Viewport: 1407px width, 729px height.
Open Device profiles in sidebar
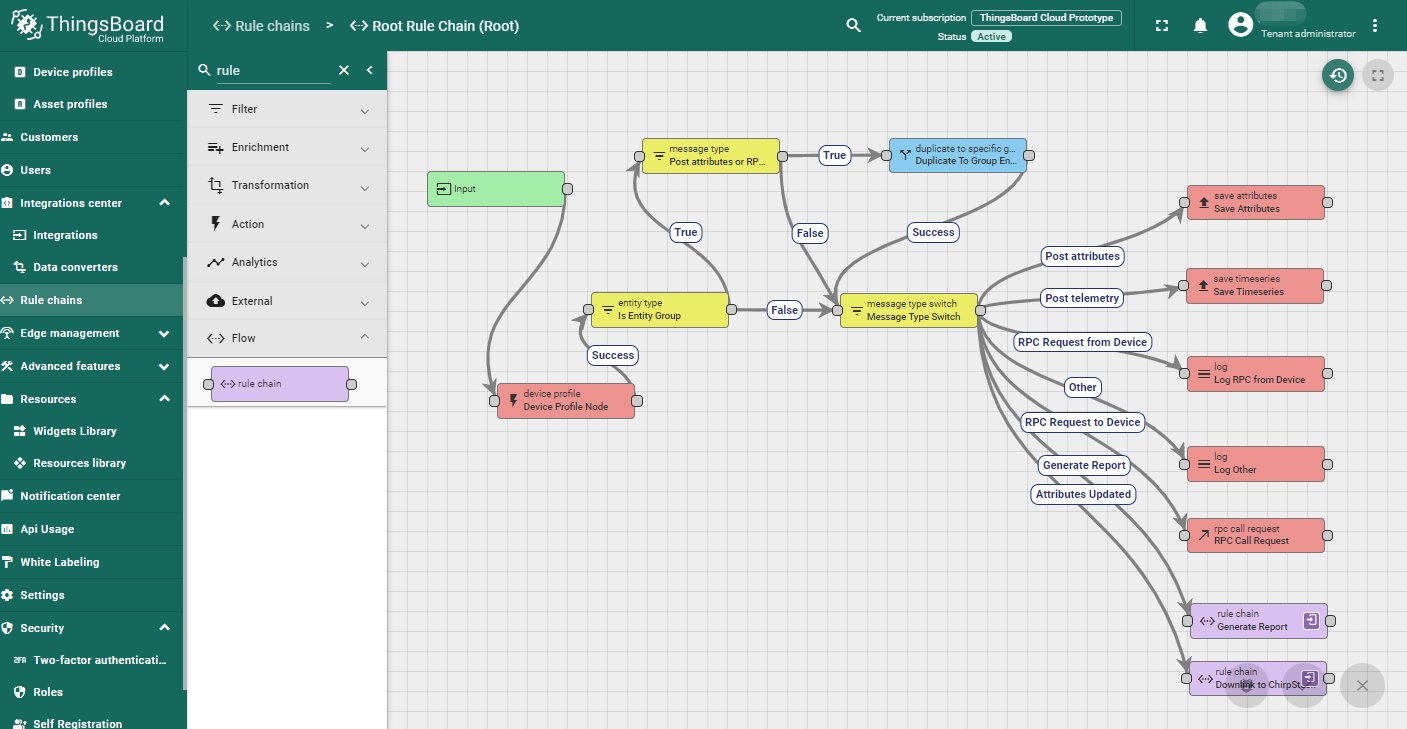92,72
